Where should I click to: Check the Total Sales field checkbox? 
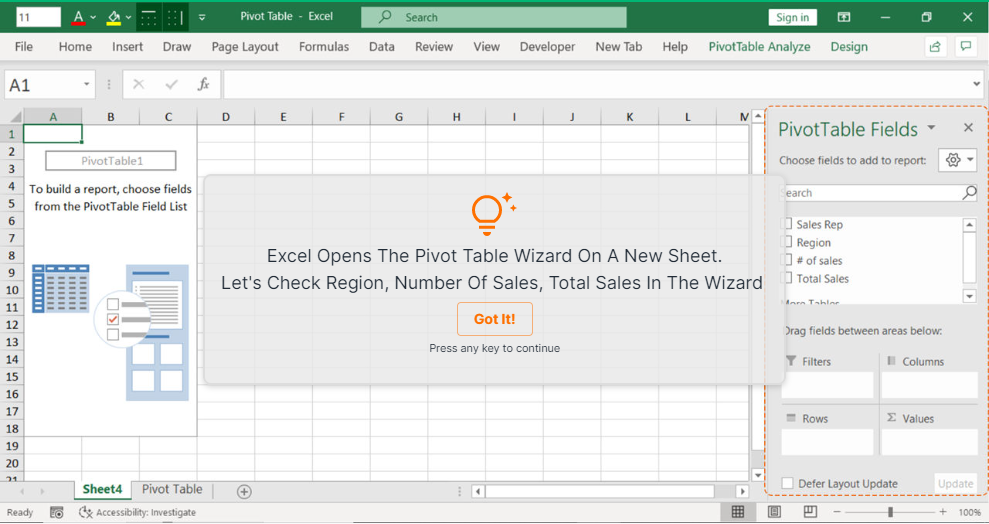tap(787, 278)
